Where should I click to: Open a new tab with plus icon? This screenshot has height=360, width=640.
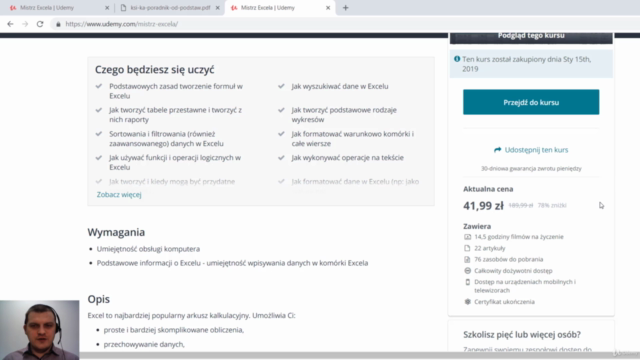pyautogui.click(x=346, y=8)
